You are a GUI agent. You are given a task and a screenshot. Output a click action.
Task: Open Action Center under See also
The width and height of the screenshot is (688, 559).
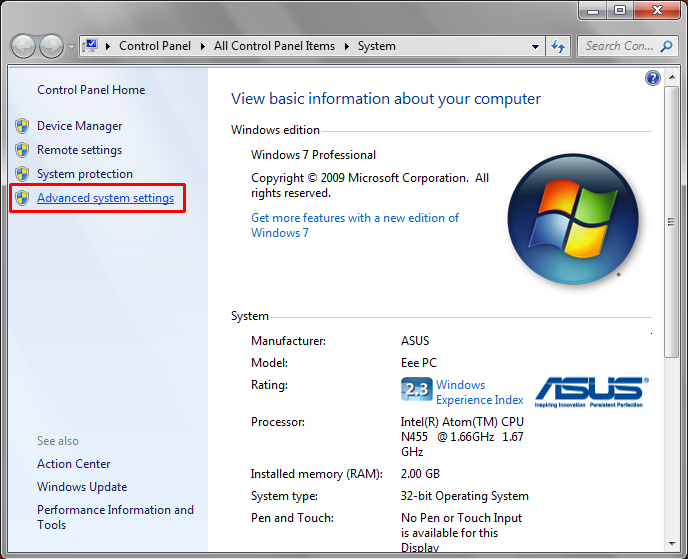point(73,464)
